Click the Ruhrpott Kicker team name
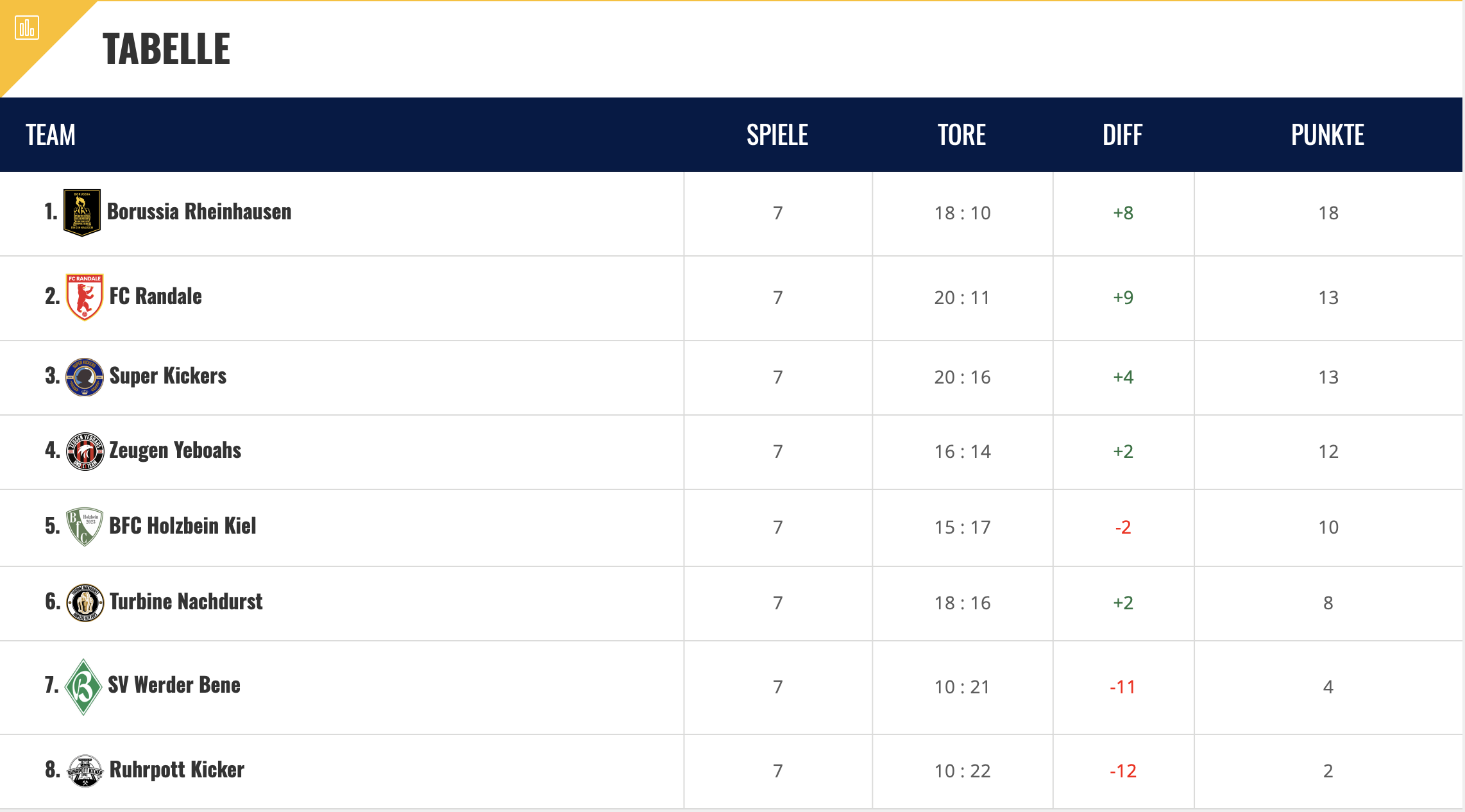 click(x=177, y=770)
